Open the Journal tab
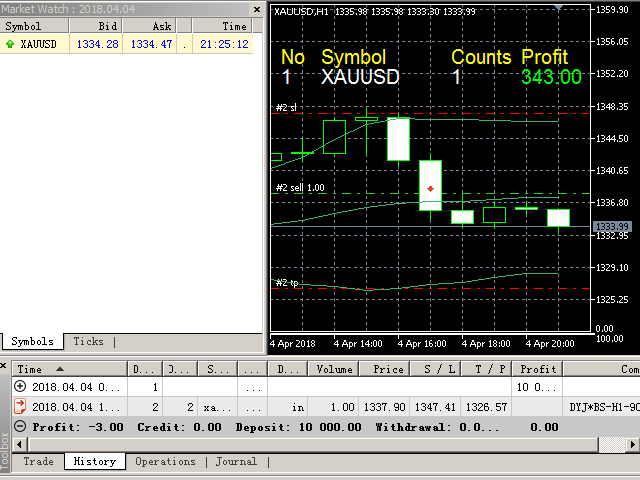This screenshot has width=640, height=480. 236,461
